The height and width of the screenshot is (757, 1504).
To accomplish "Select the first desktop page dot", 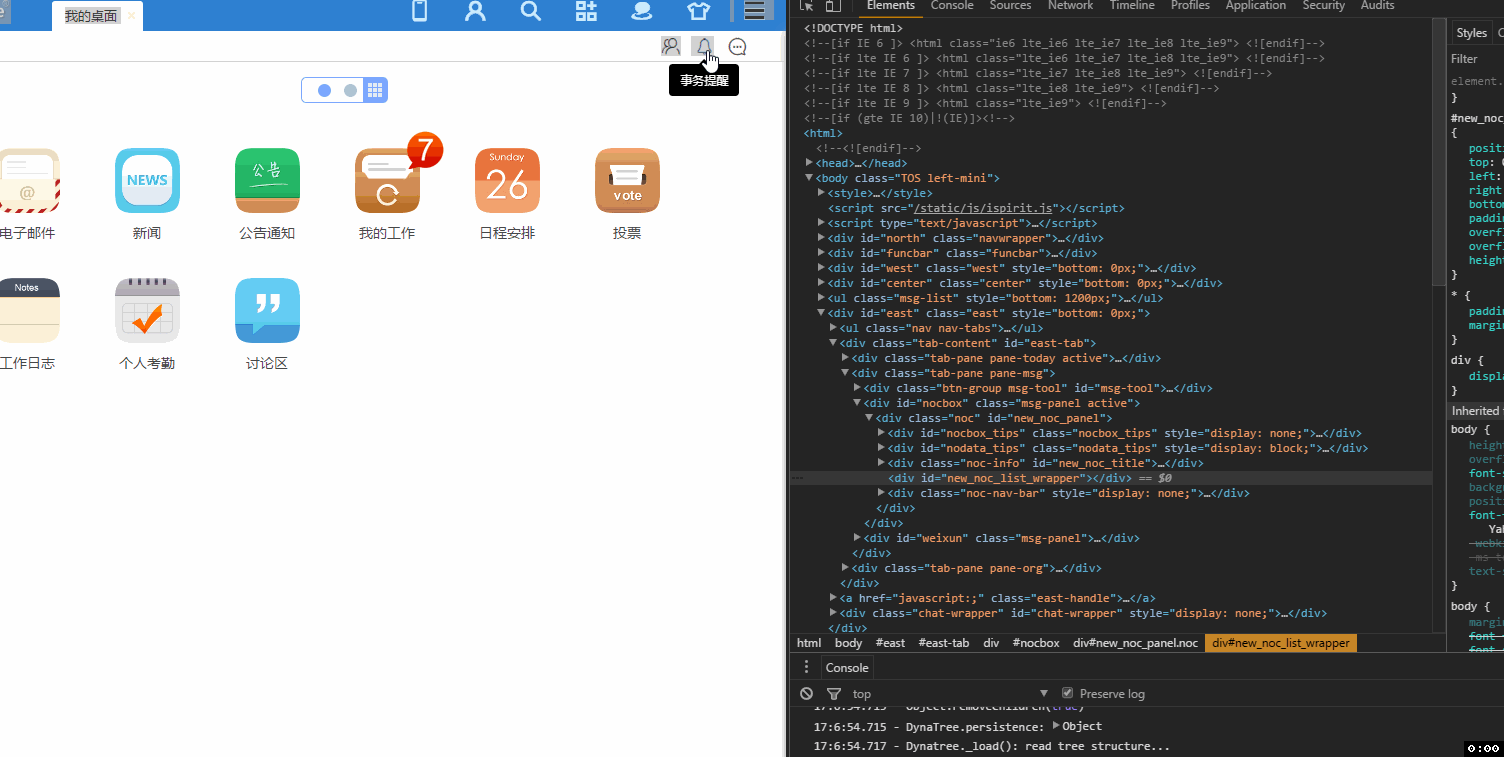I will pyautogui.click(x=324, y=90).
